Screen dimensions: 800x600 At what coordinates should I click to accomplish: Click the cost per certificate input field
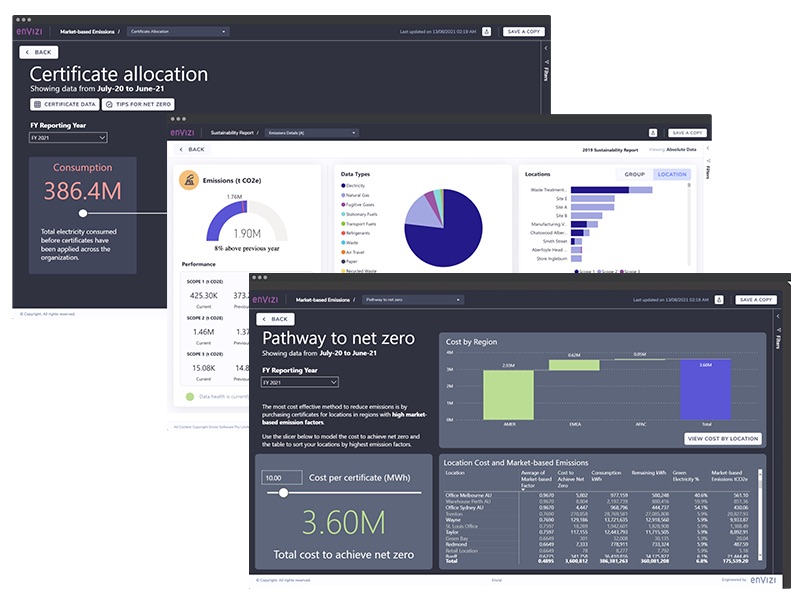(282, 478)
